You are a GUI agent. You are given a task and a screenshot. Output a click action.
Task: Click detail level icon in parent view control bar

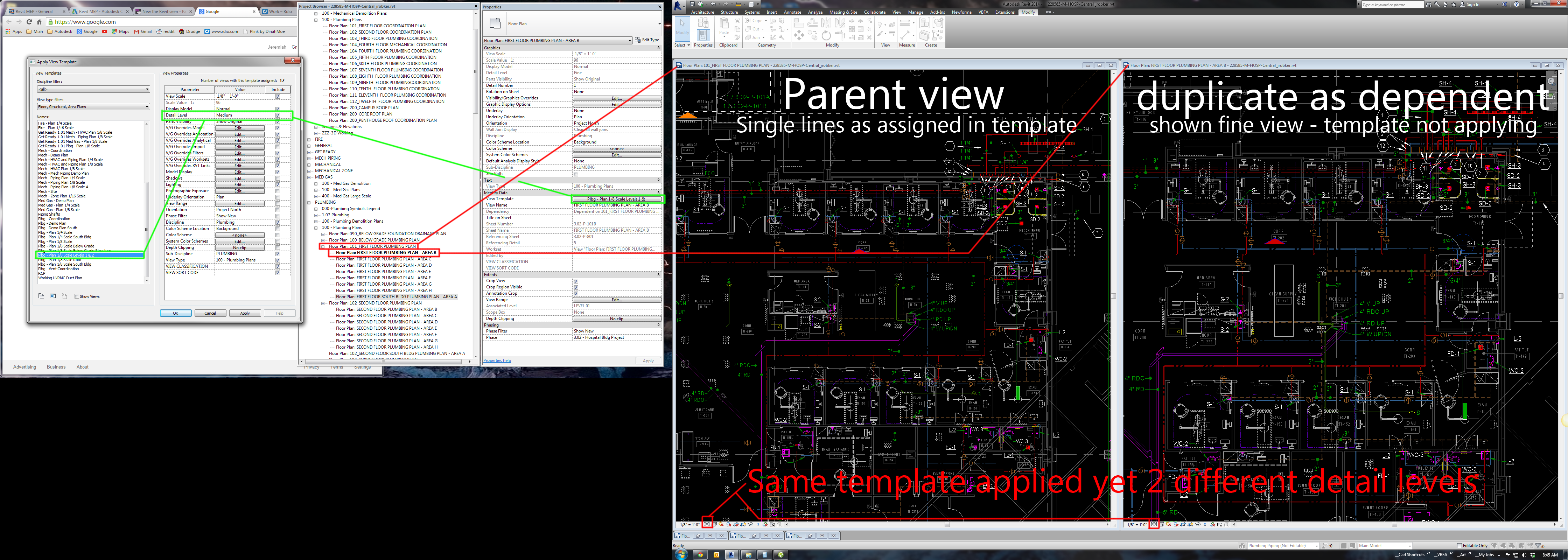[707, 524]
